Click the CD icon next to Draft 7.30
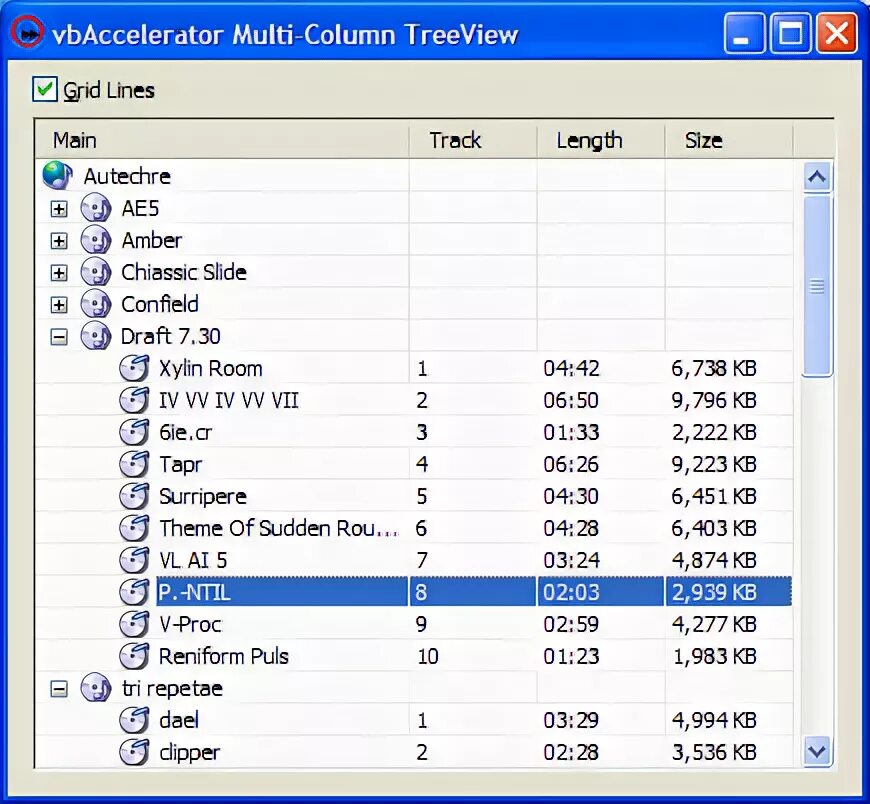The image size is (870, 804). tap(96, 336)
